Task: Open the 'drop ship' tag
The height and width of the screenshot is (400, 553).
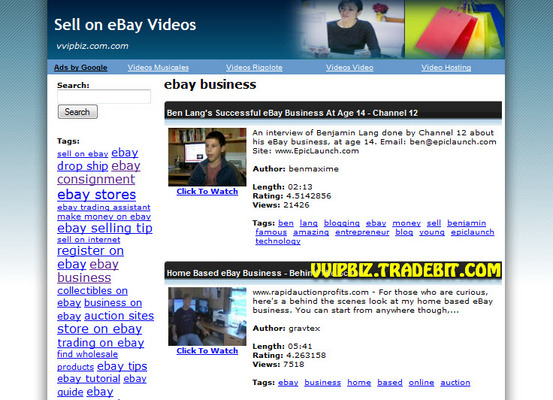Action: [x=83, y=166]
